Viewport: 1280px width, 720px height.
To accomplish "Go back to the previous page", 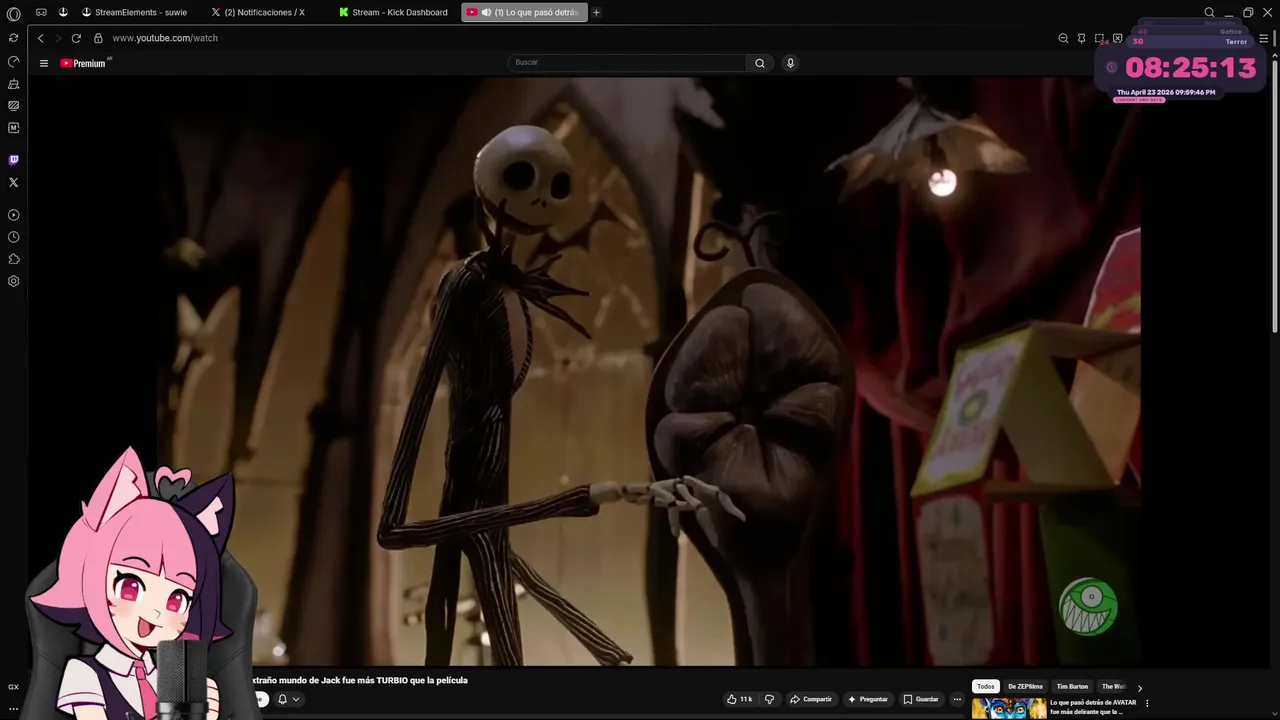I will point(40,38).
